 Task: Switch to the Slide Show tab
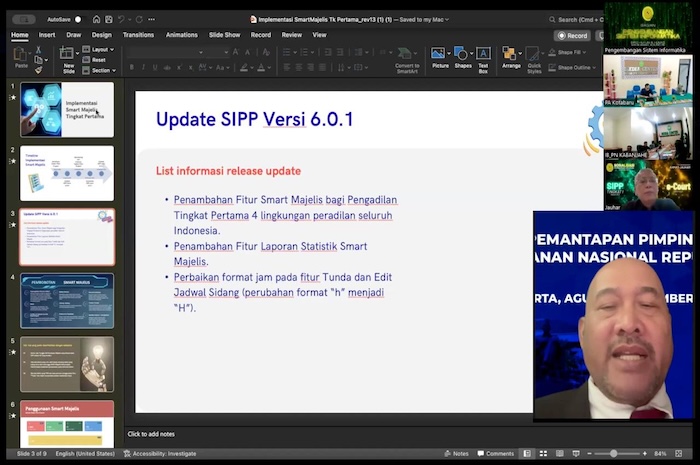click(224, 35)
